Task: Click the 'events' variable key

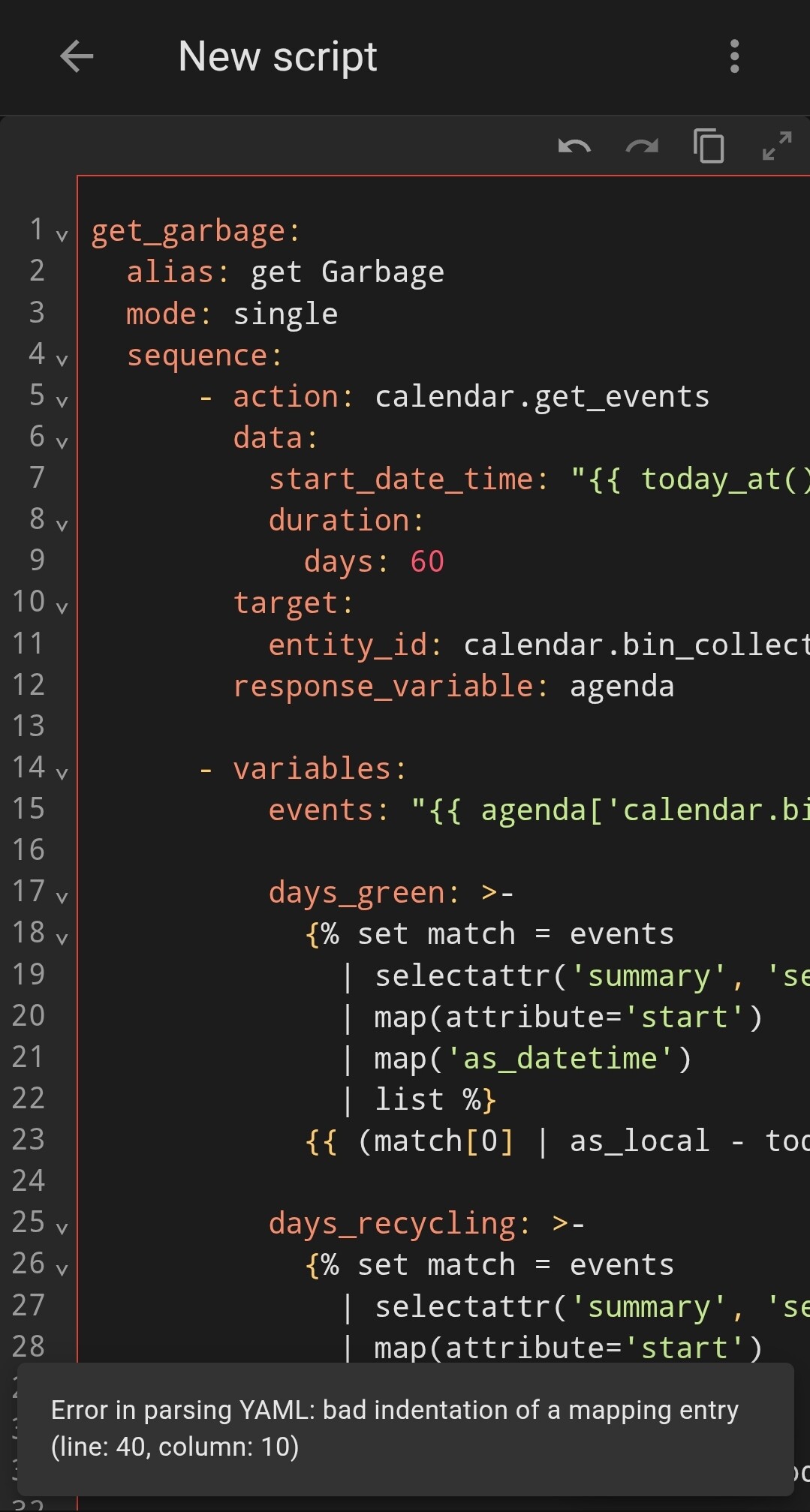Action: (x=321, y=810)
